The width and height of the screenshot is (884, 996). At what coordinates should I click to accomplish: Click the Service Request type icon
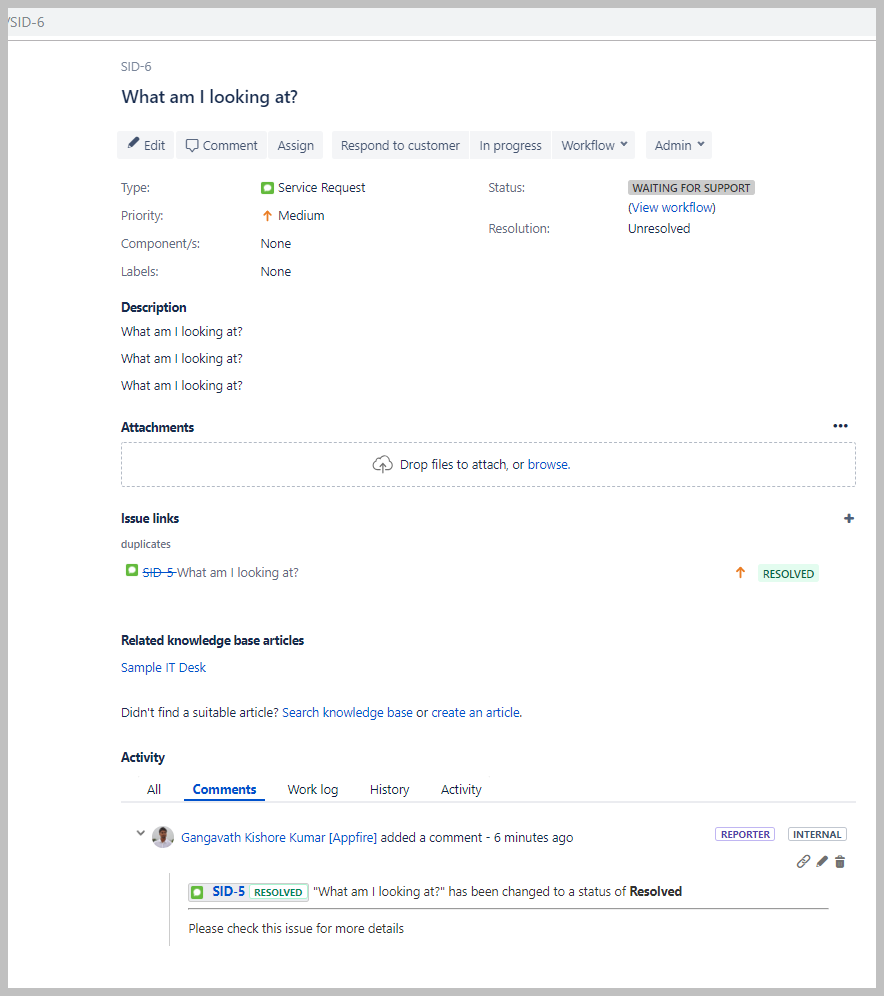[x=267, y=188]
